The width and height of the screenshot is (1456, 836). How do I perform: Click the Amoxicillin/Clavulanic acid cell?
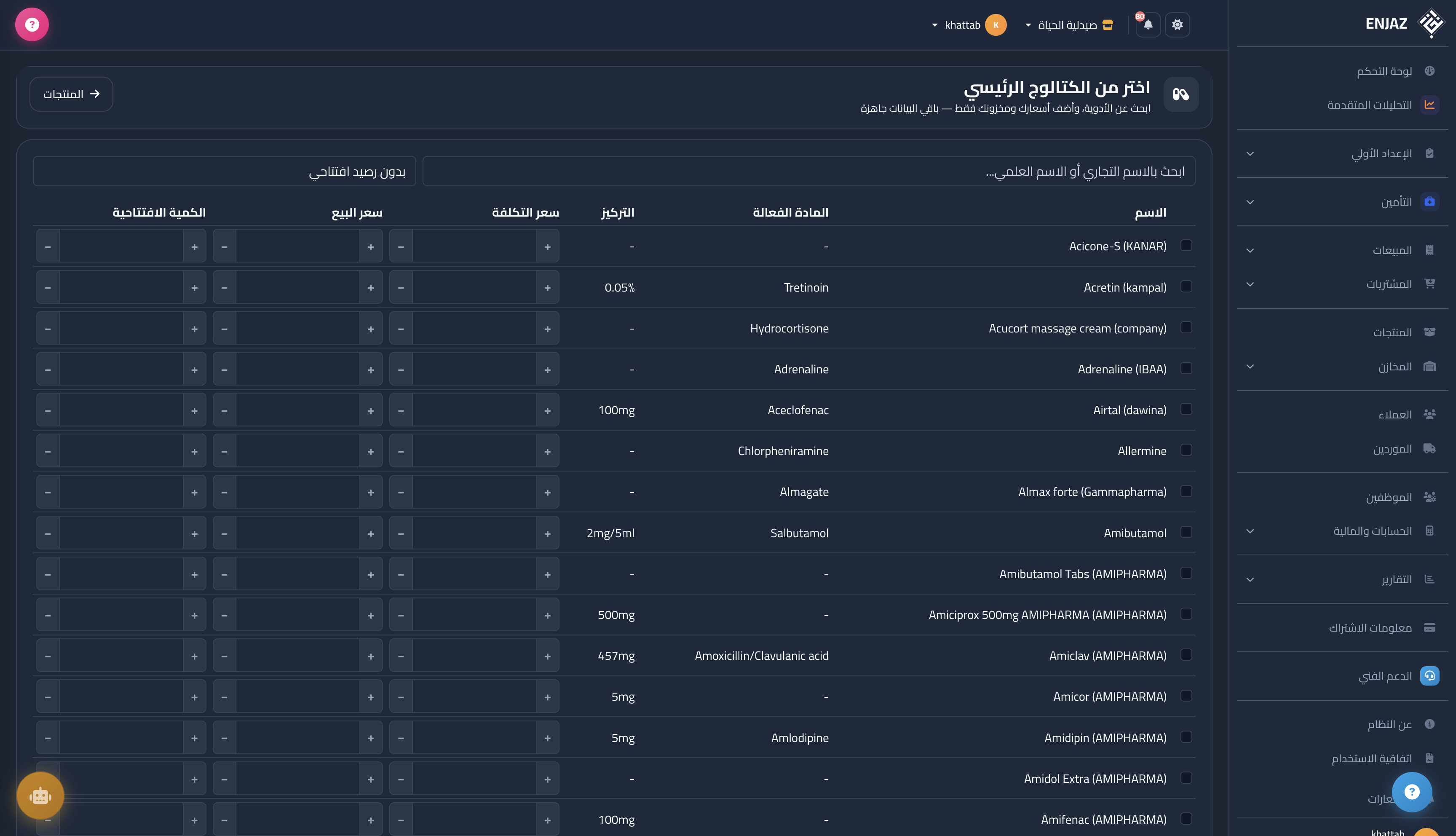tap(762, 656)
